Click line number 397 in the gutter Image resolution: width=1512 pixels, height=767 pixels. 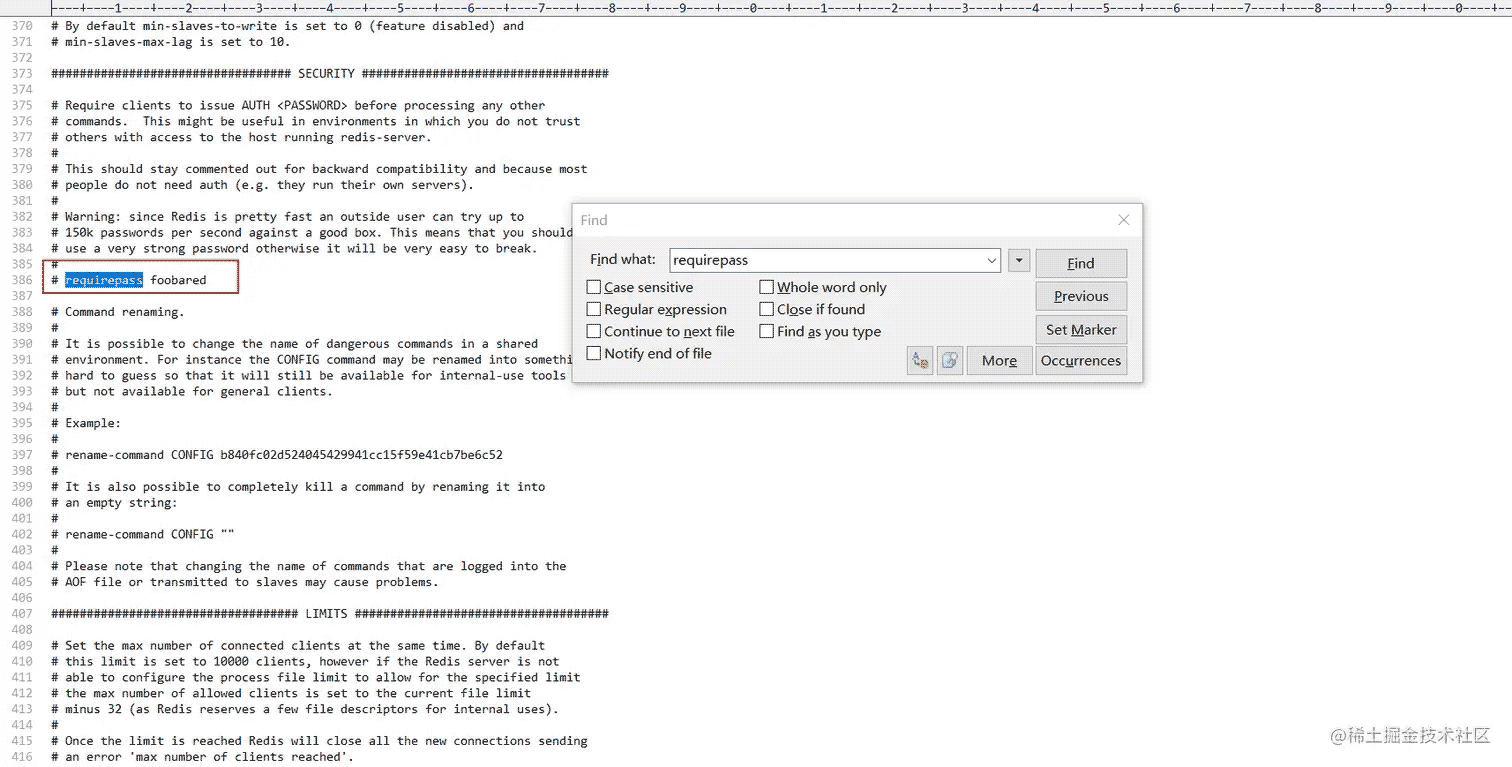[x=22, y=455]
